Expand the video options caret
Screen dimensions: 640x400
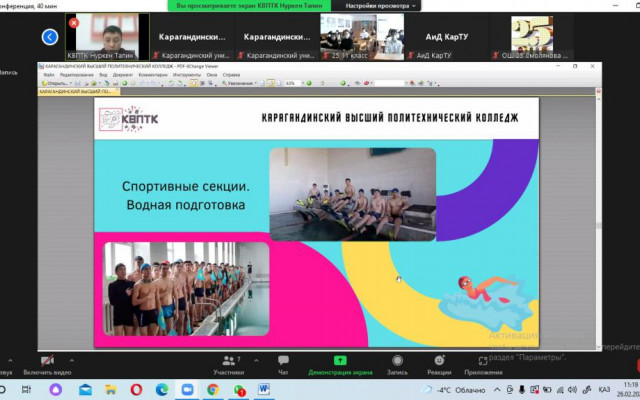coord(72,360)
